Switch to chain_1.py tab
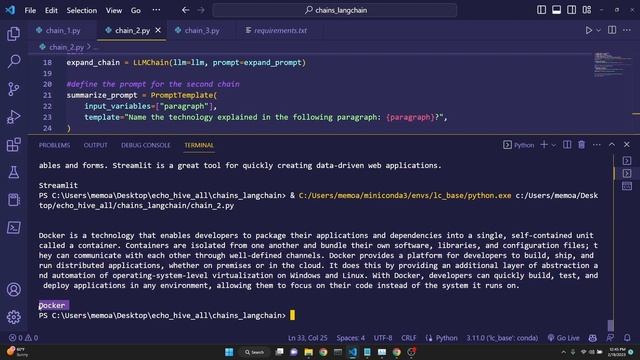Screen dimensions: 640x360 click(x=62, y=31)
